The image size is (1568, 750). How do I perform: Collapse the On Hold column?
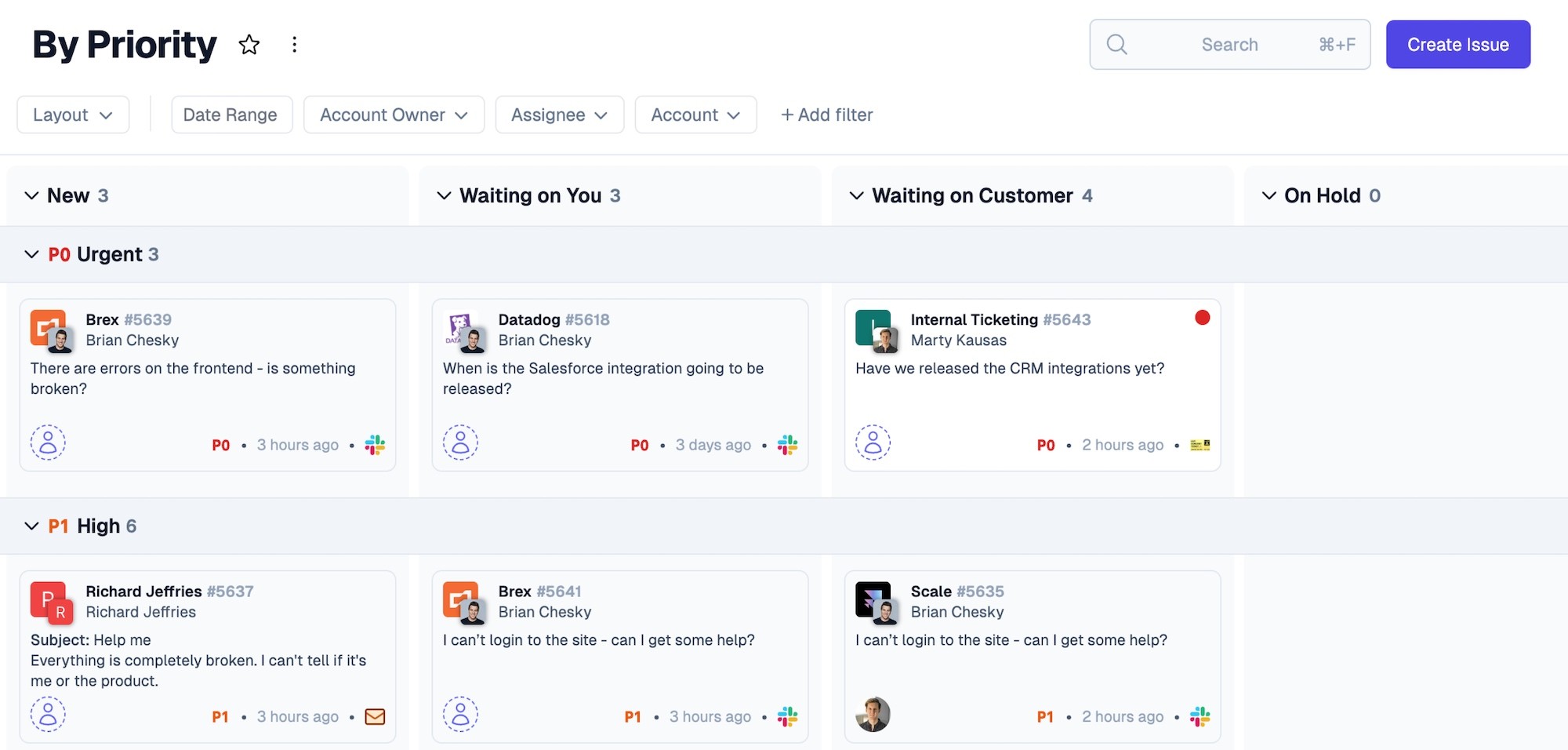[x=1269, y=195]
